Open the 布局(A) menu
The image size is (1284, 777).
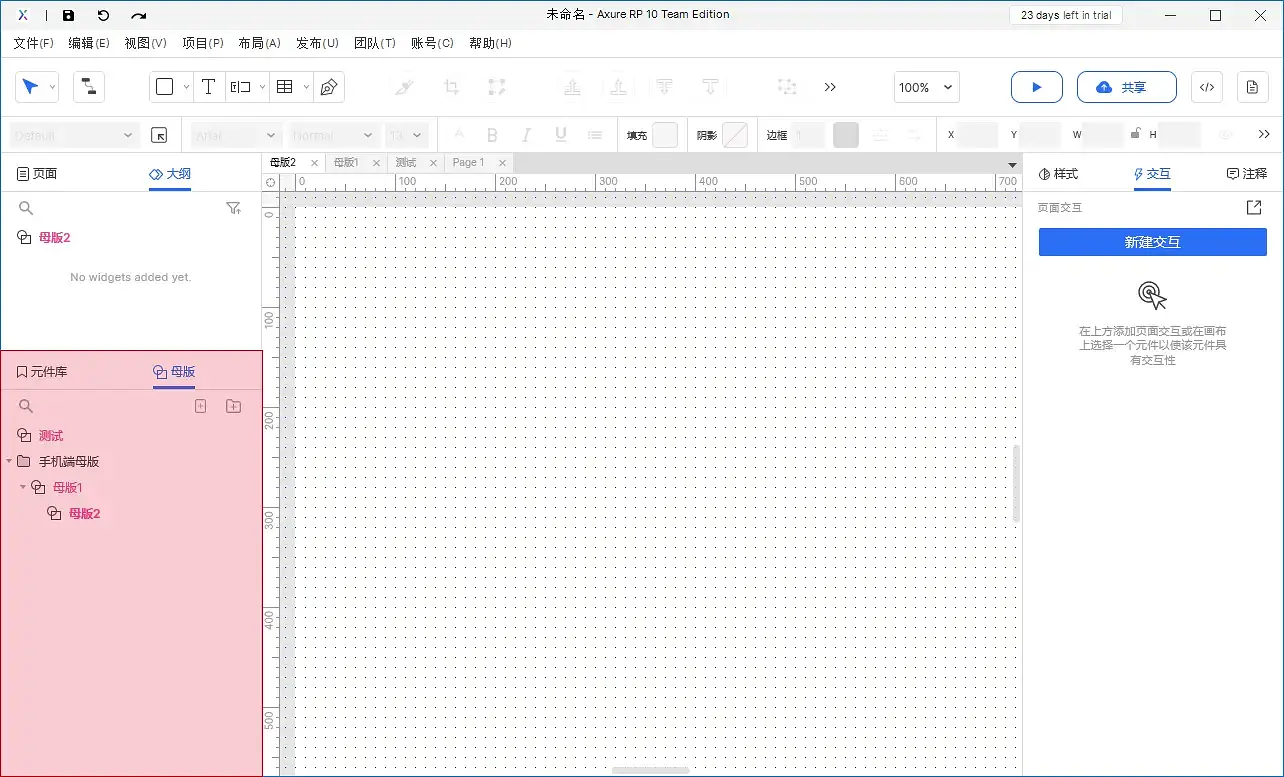click(259, 43)
